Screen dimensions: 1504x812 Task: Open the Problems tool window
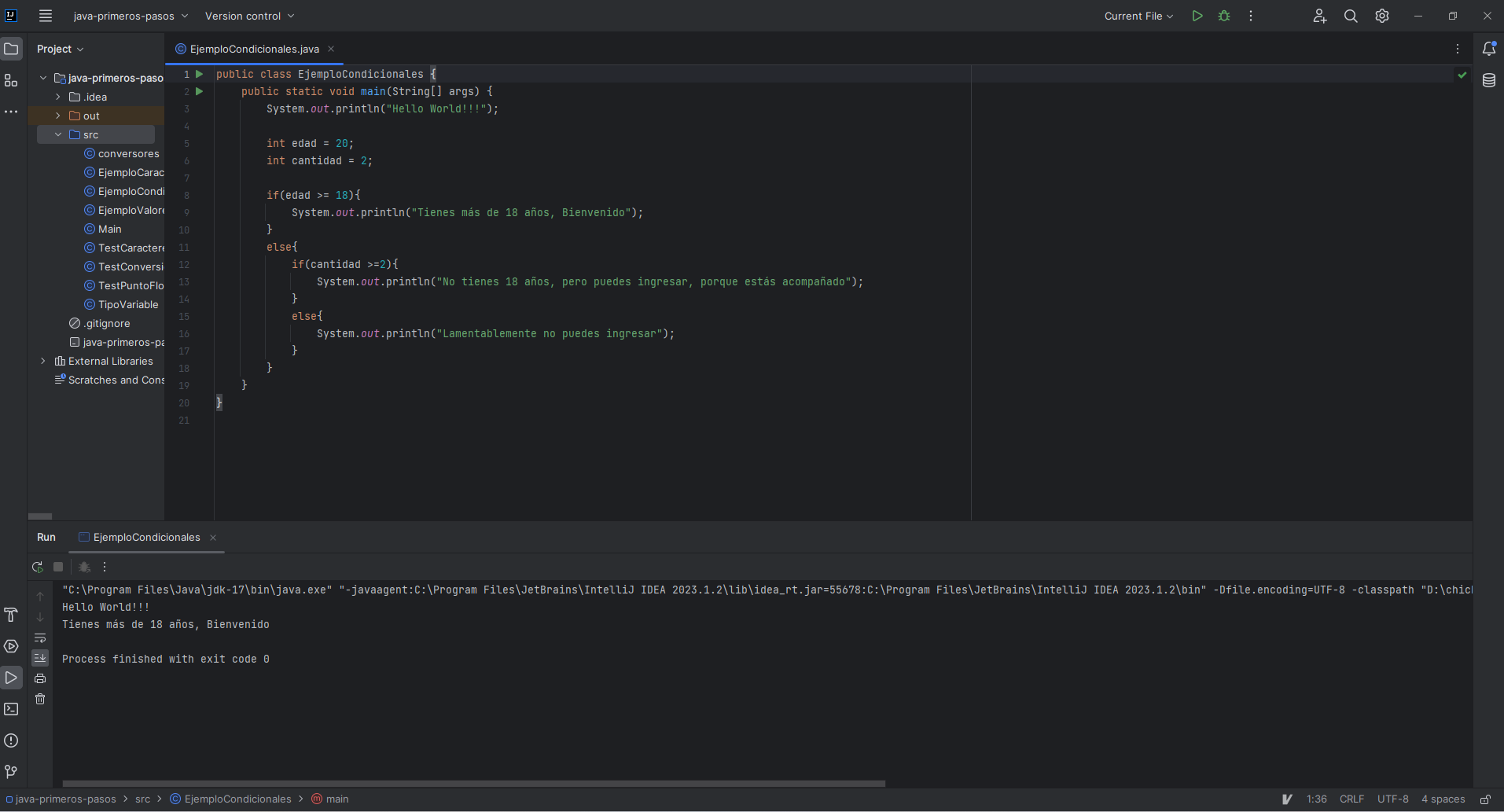(x=11, y=740)
